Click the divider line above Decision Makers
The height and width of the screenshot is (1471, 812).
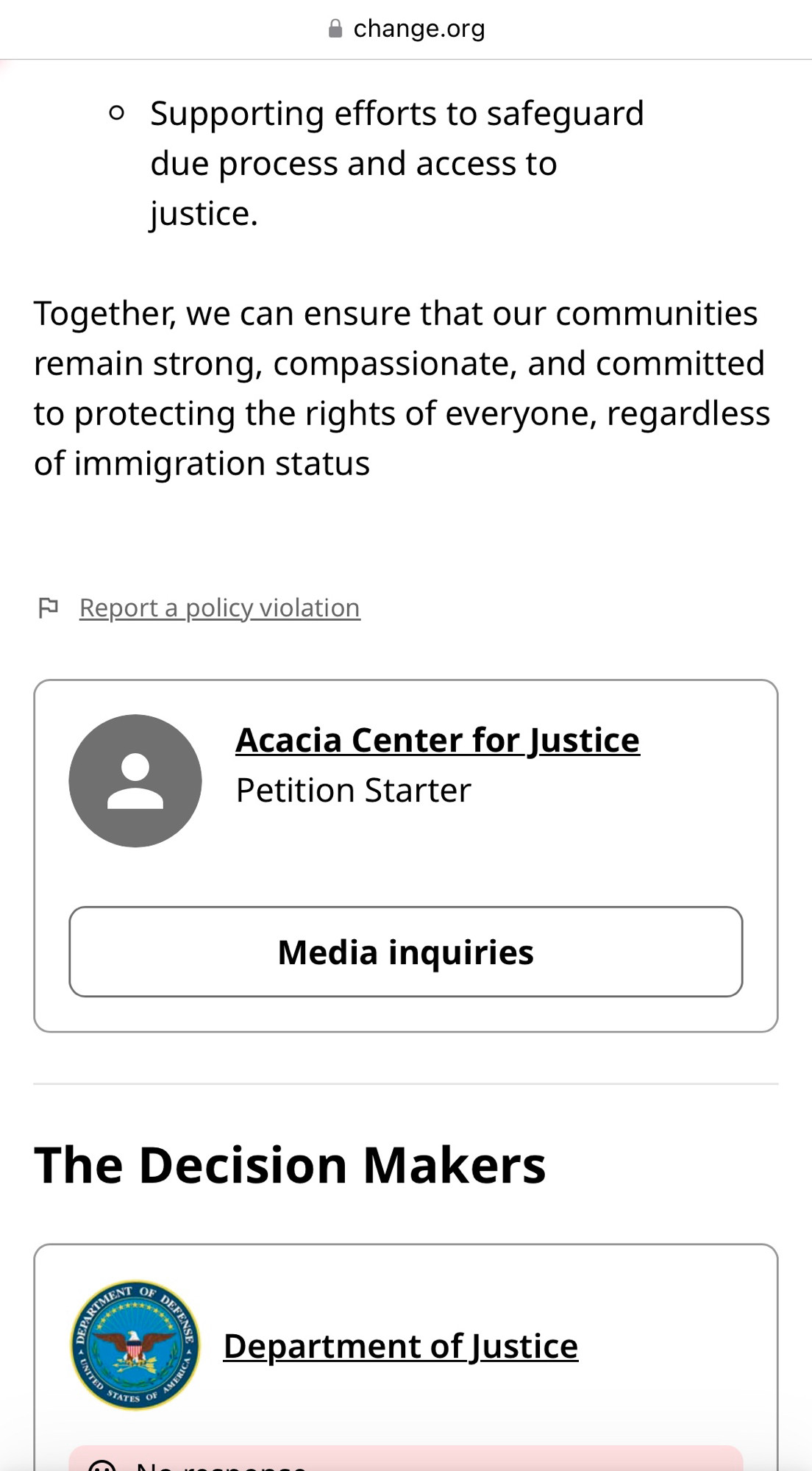(x=406, y=1083)
